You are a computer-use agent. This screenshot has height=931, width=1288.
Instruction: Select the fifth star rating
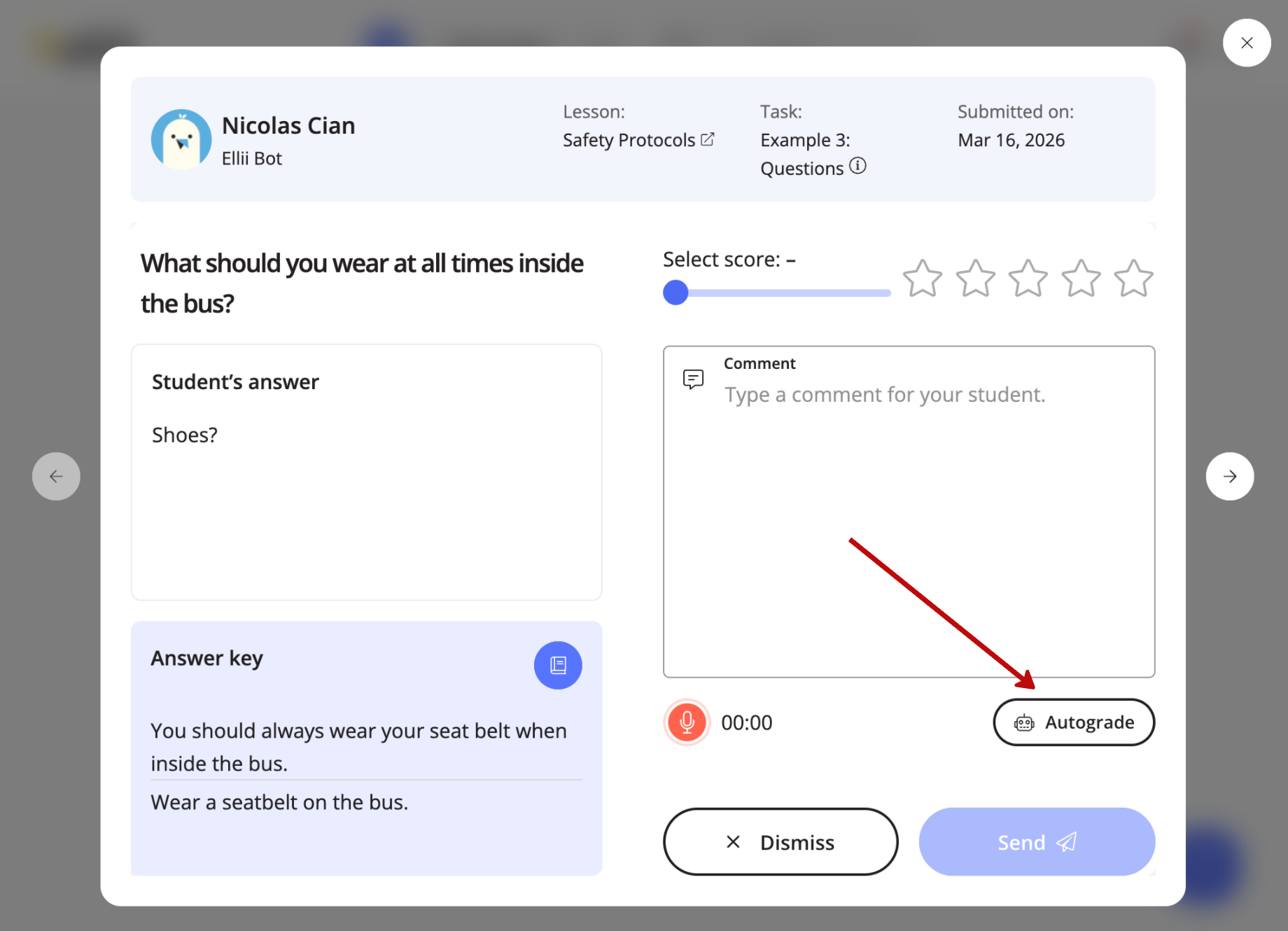click(1133, 279)
